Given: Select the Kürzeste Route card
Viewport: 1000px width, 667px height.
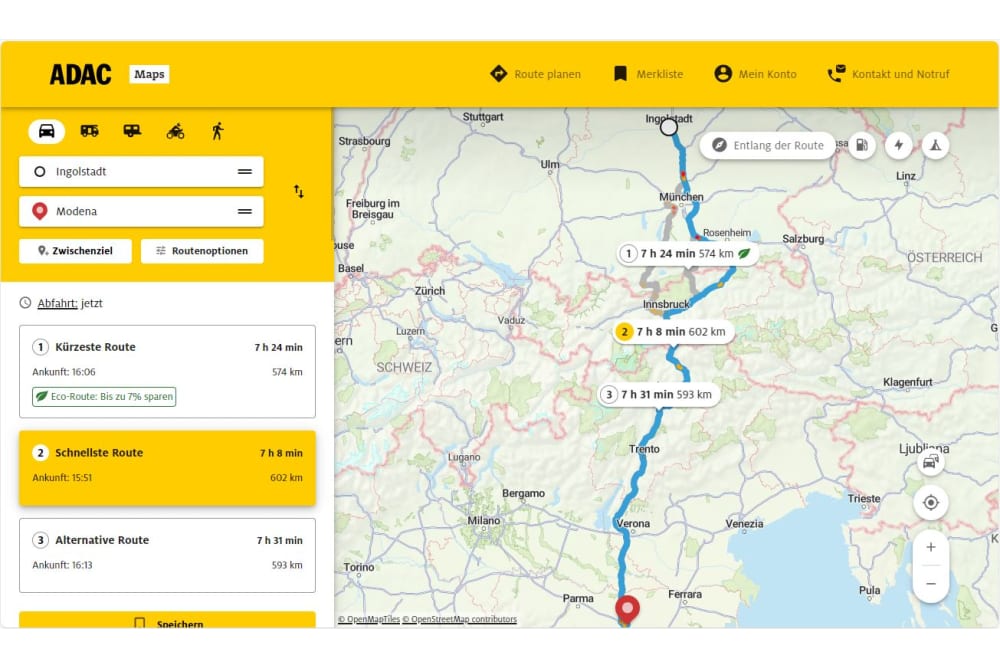Looking at the screenshot, I should coord(167,371).
